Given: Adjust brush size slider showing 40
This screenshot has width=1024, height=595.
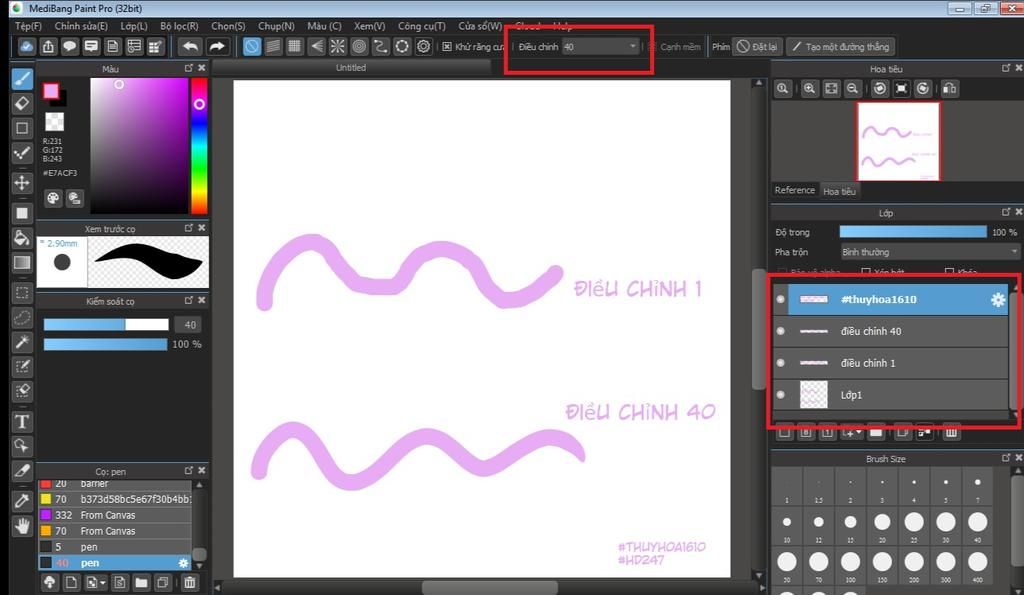Looking at the screenshot, I should pos(106,325).
